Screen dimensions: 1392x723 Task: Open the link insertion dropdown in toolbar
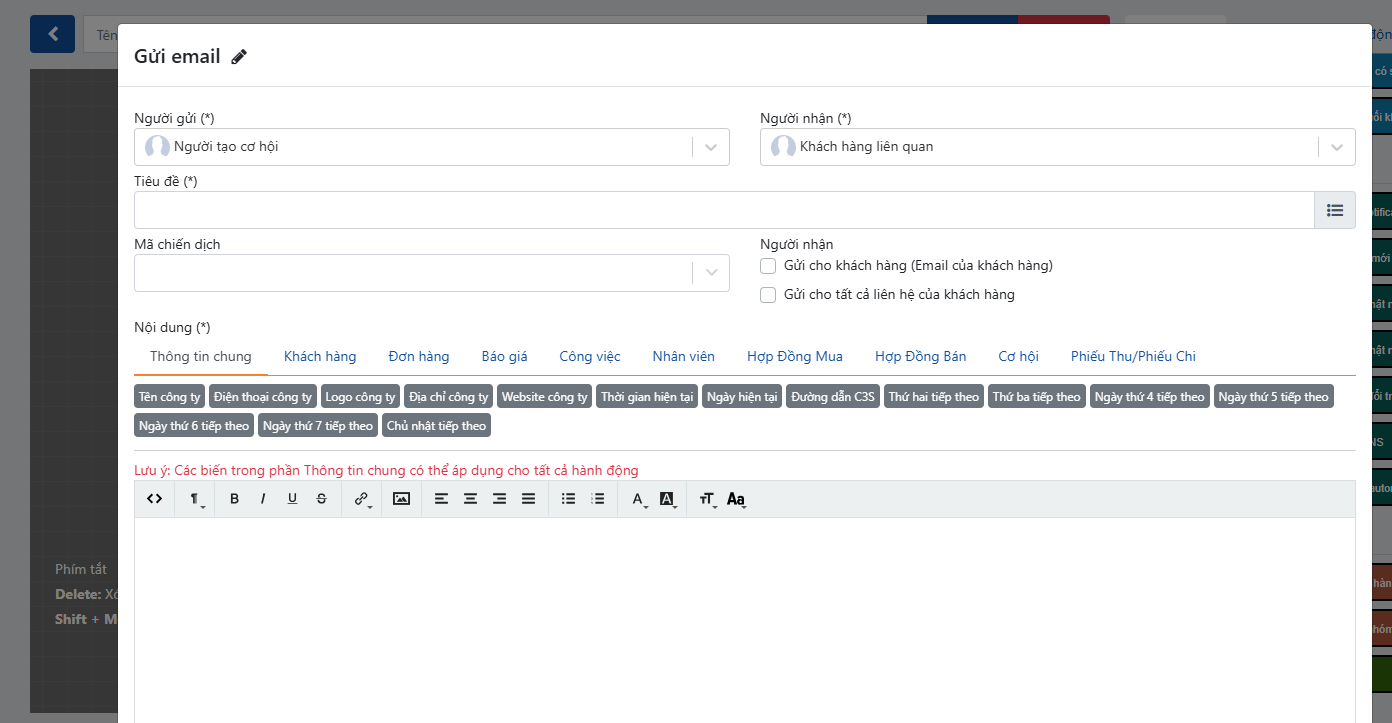pos(362,498)
